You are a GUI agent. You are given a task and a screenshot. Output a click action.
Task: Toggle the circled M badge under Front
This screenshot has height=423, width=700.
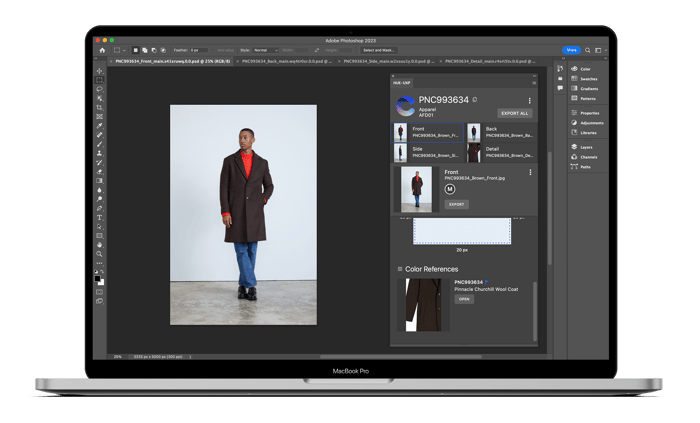(449, 189)
